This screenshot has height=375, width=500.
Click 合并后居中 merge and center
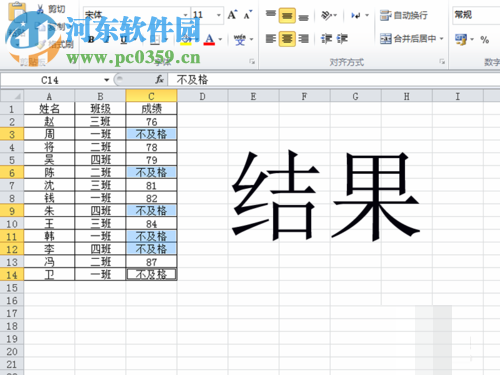pos(408,39)
